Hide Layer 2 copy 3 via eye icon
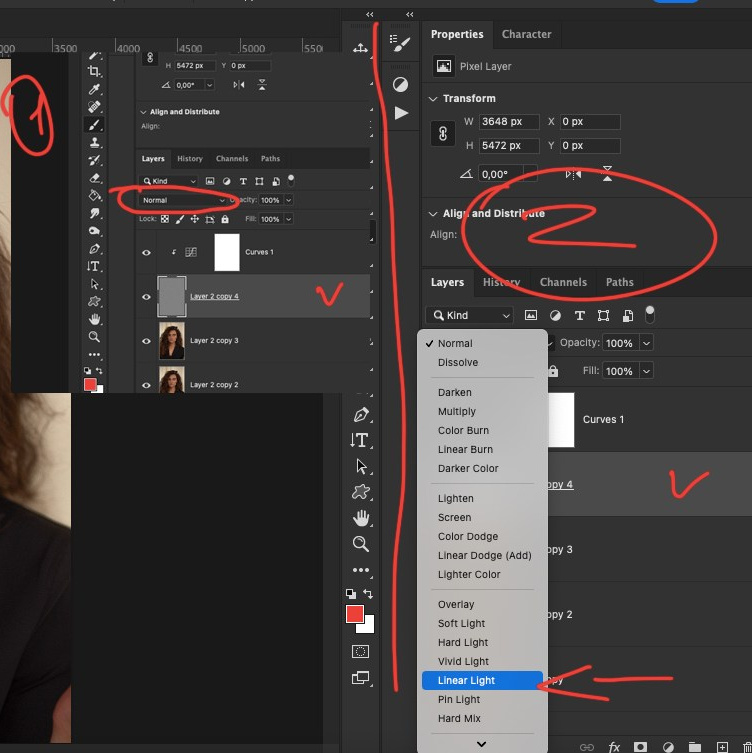This screenshot has height=753, width=752. coord(146,341)
